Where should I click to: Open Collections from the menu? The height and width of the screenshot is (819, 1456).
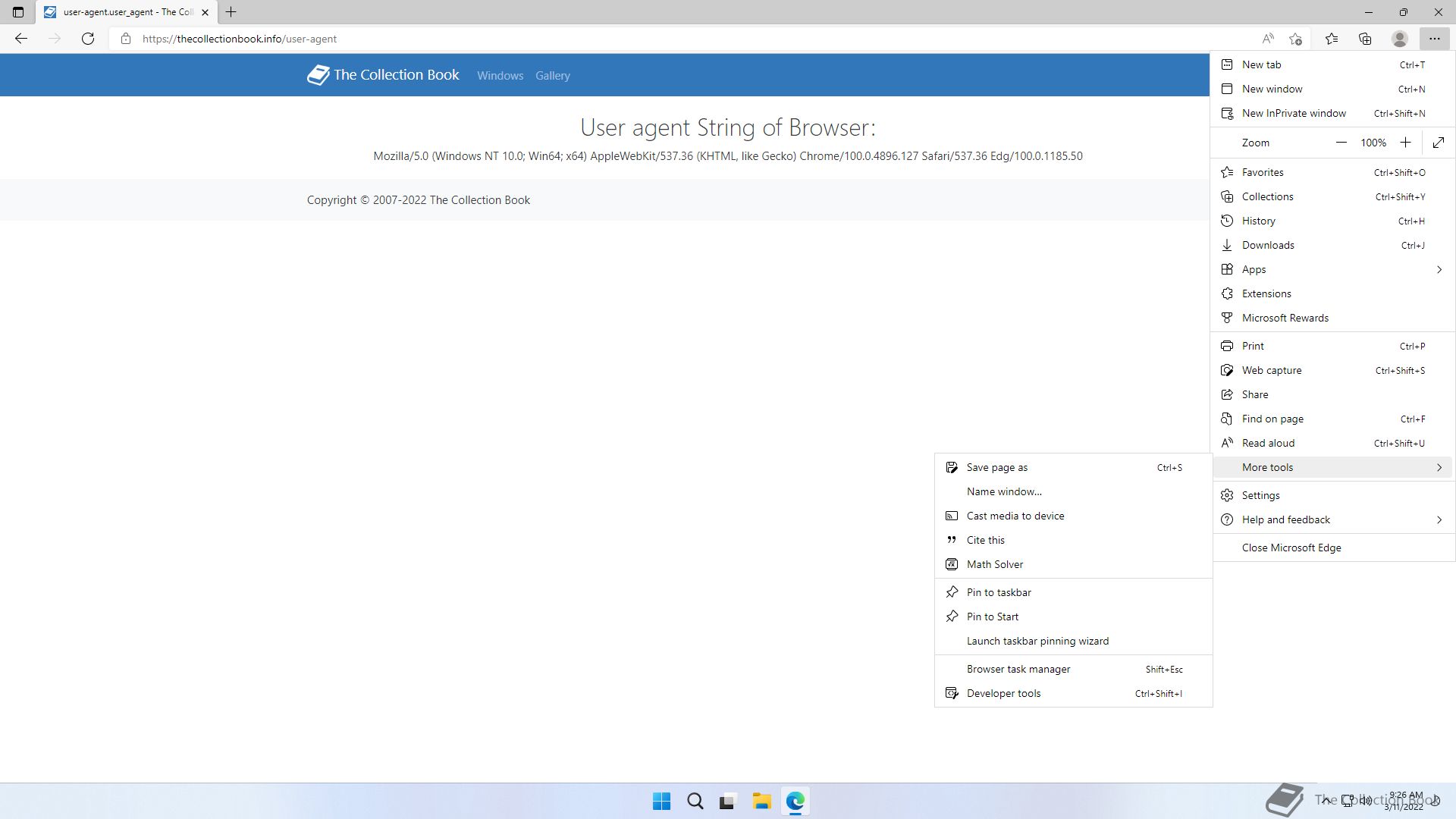pos(1332,196)
